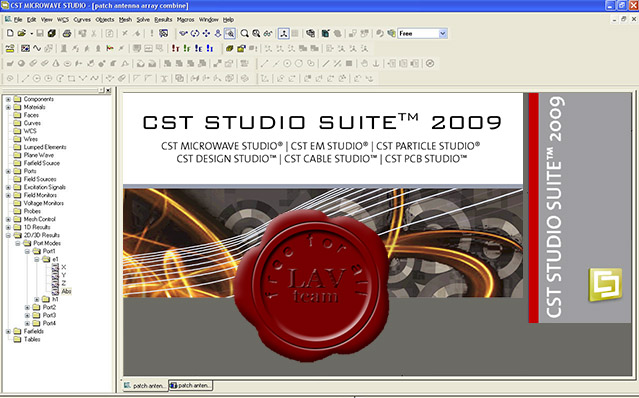The width and height of the screenshot is (639, 398).
Task: Expand the Ports folder node
Action: [x=8, y=171]
